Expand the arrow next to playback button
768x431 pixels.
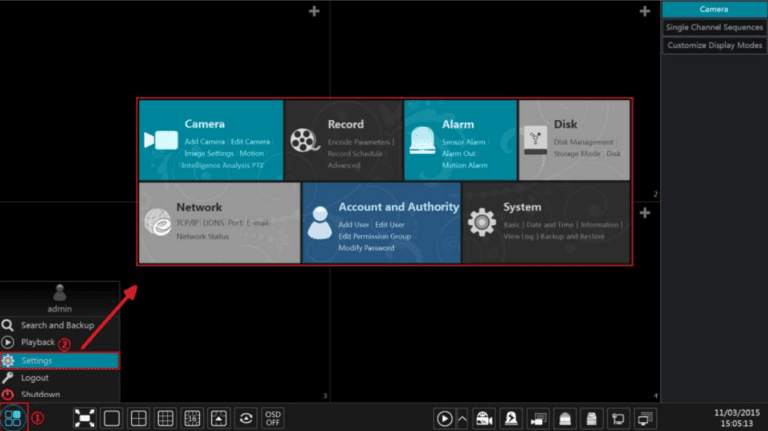tap(460, 418)
